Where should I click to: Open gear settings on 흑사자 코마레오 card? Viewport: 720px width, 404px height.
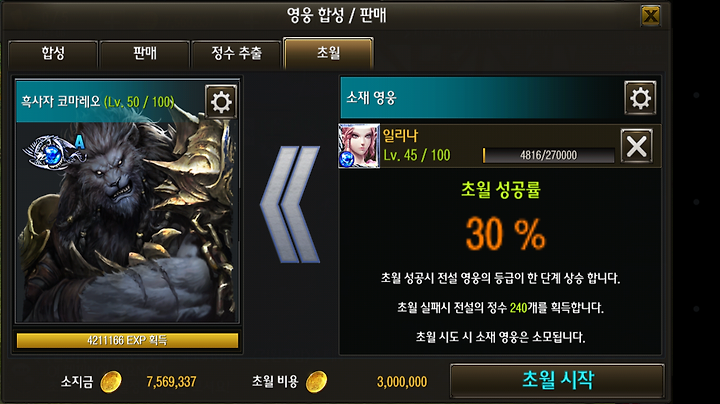point(221,101)
